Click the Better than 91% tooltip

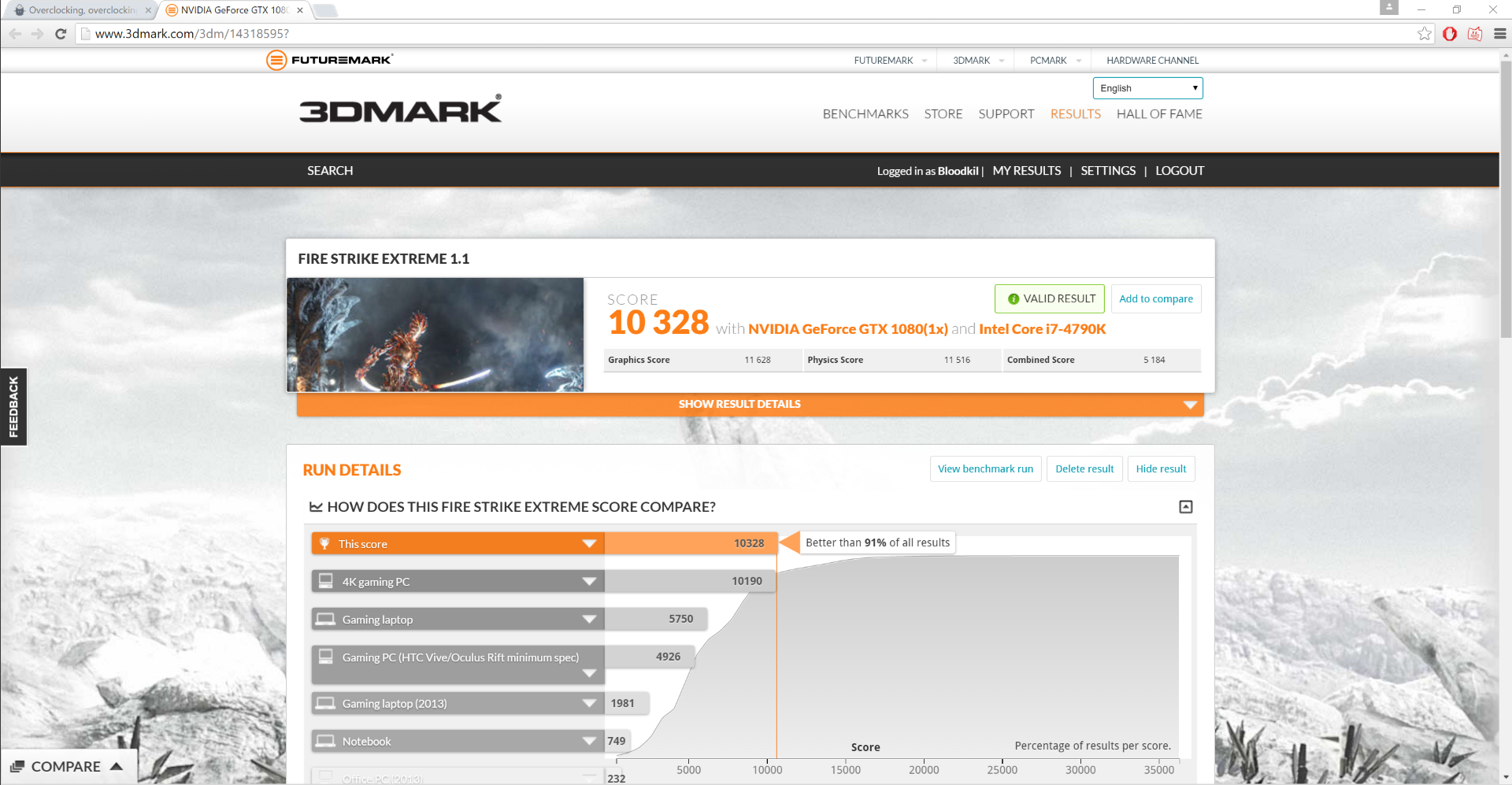tap(877, 542)
